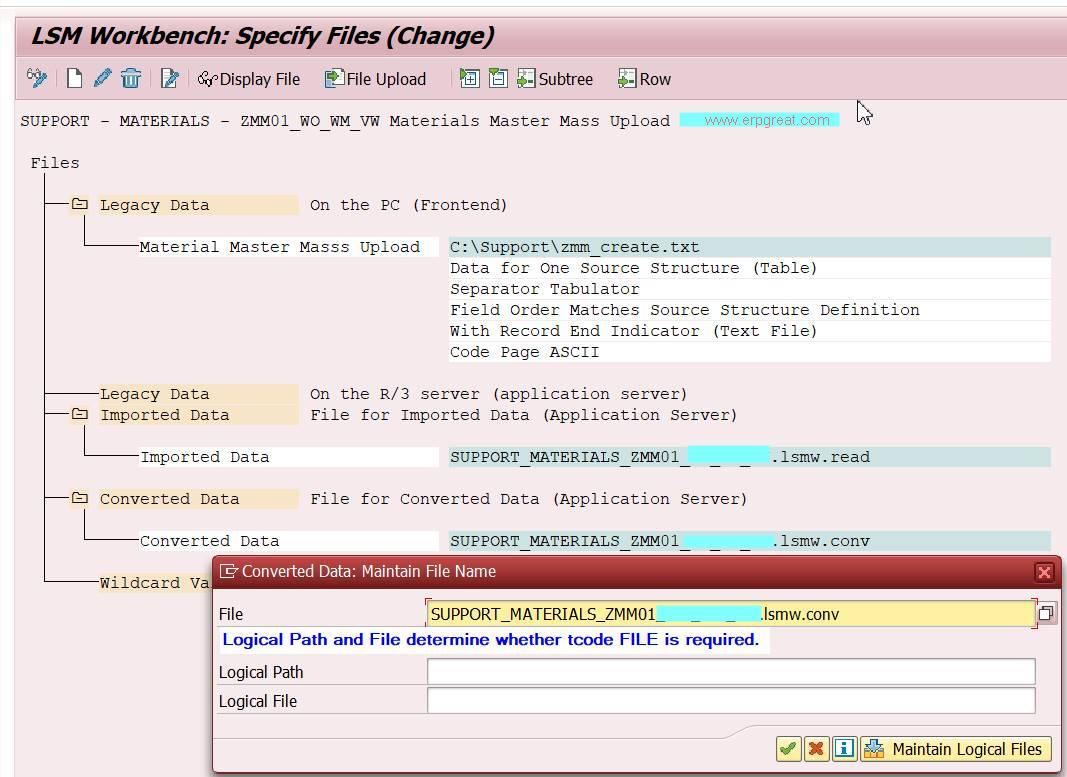Select the Wildcard Value tree node

155,582
